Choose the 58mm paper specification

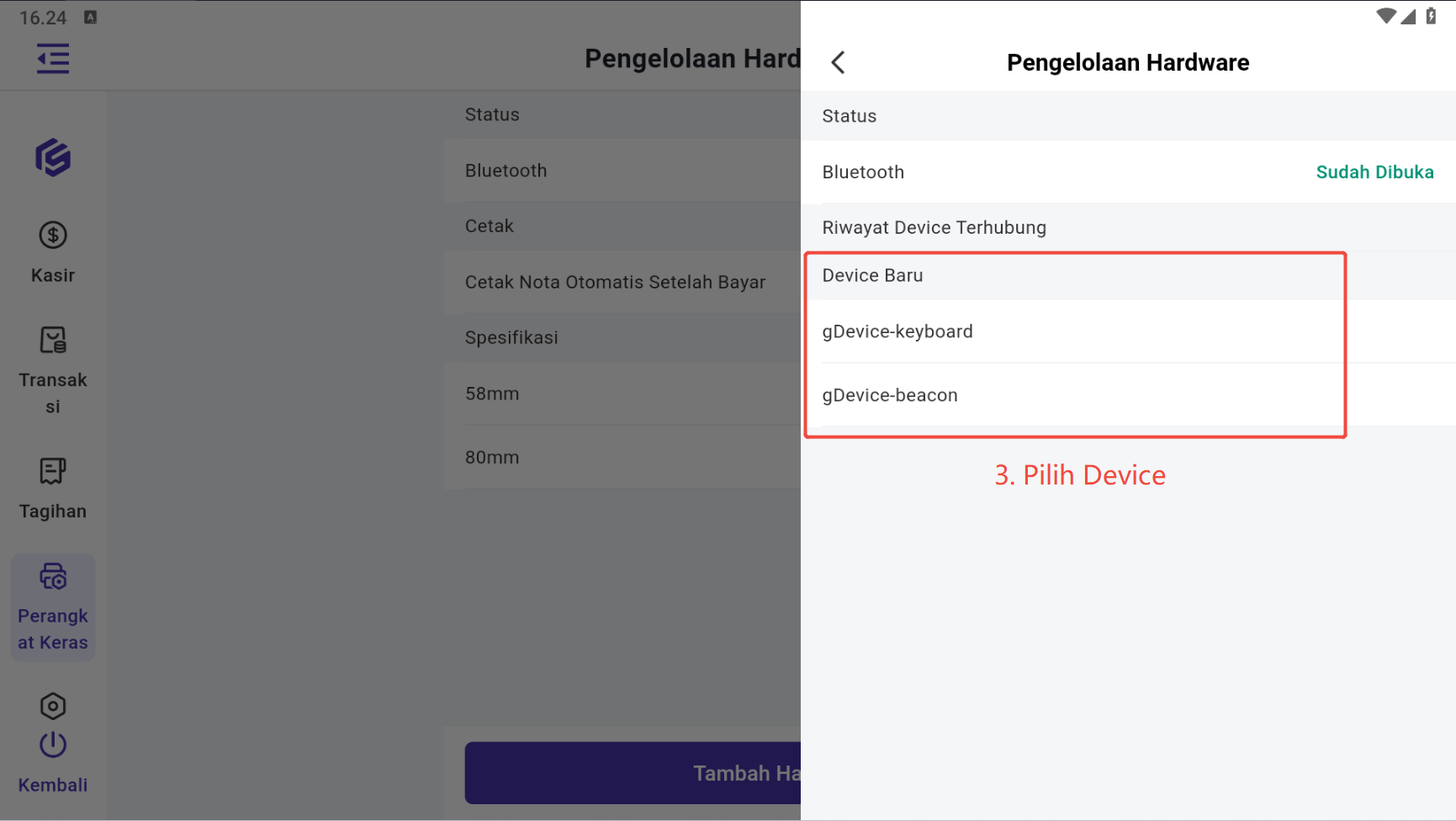pos(493,394)
